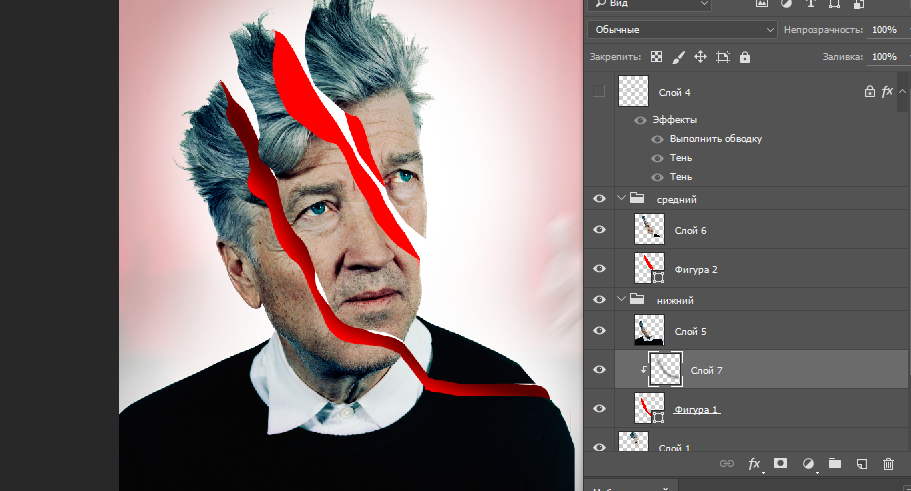Hide layer Слой 7

coord(599,370)
